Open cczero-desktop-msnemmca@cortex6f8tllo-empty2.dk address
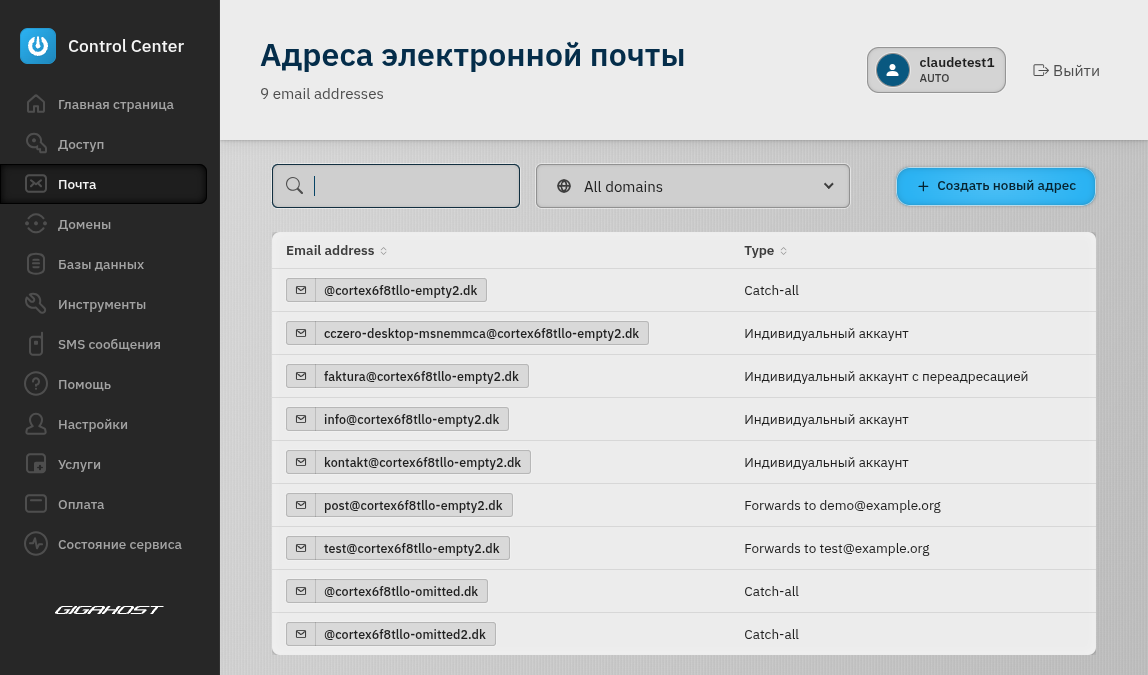The image size is (1148, 675). tap(467, 333)
